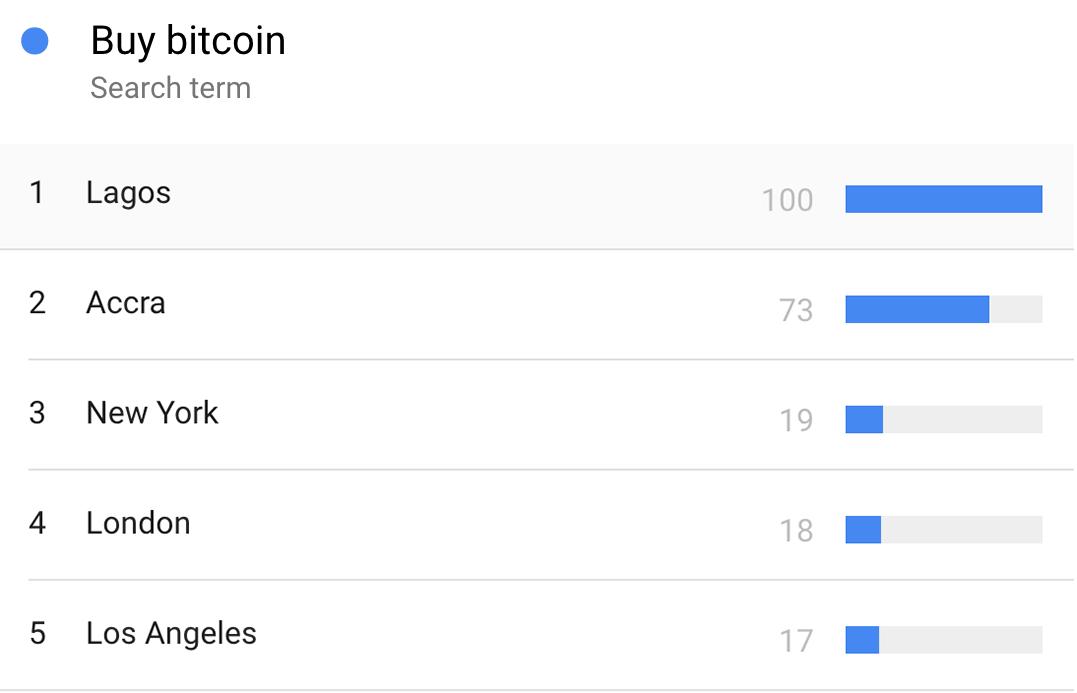
Task: Click the Search term subtitle label
Action: point(170,88)
